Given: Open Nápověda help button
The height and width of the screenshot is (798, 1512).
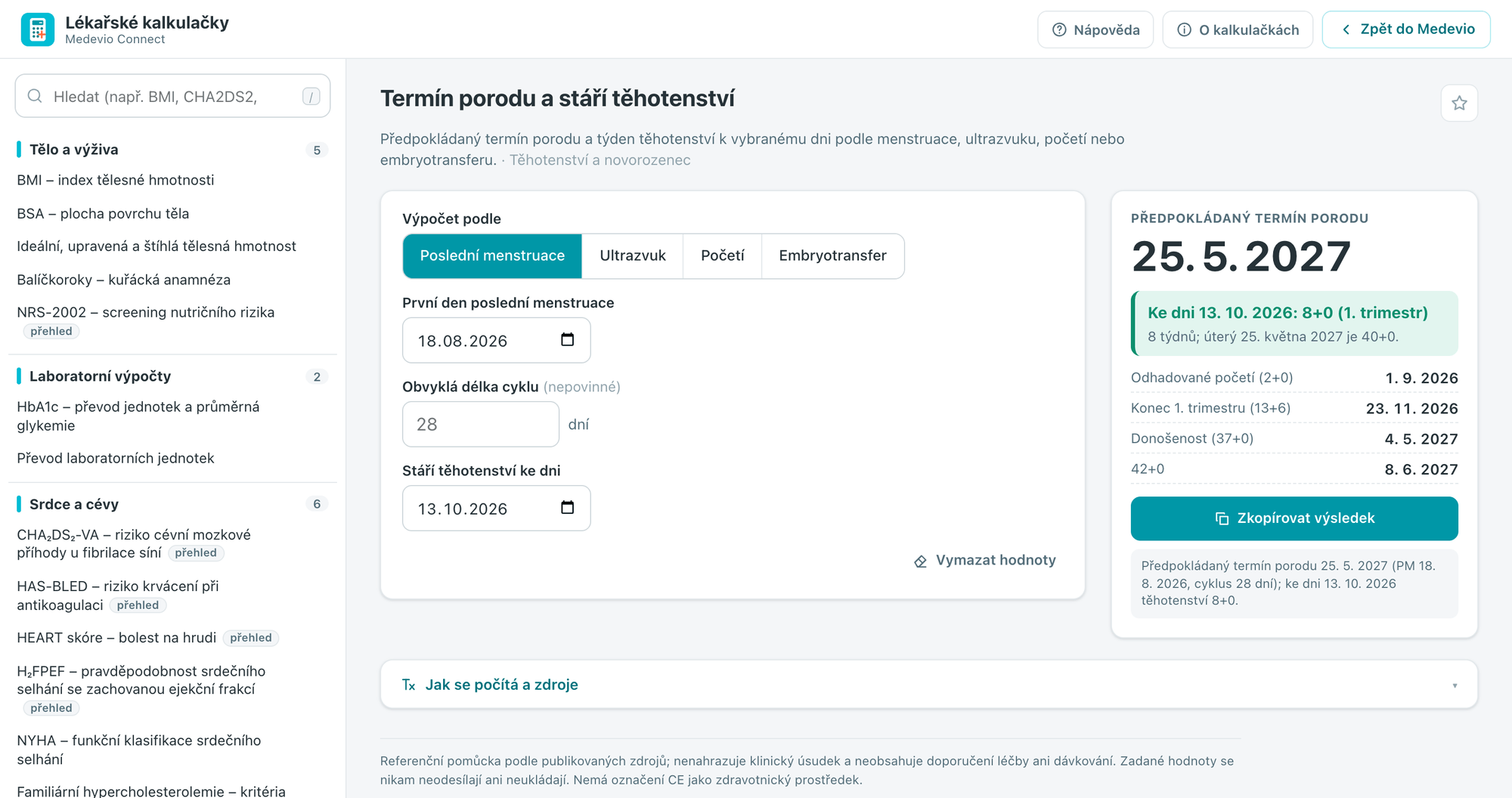Looking at the screenshot, I should (x=1095, y=29).
